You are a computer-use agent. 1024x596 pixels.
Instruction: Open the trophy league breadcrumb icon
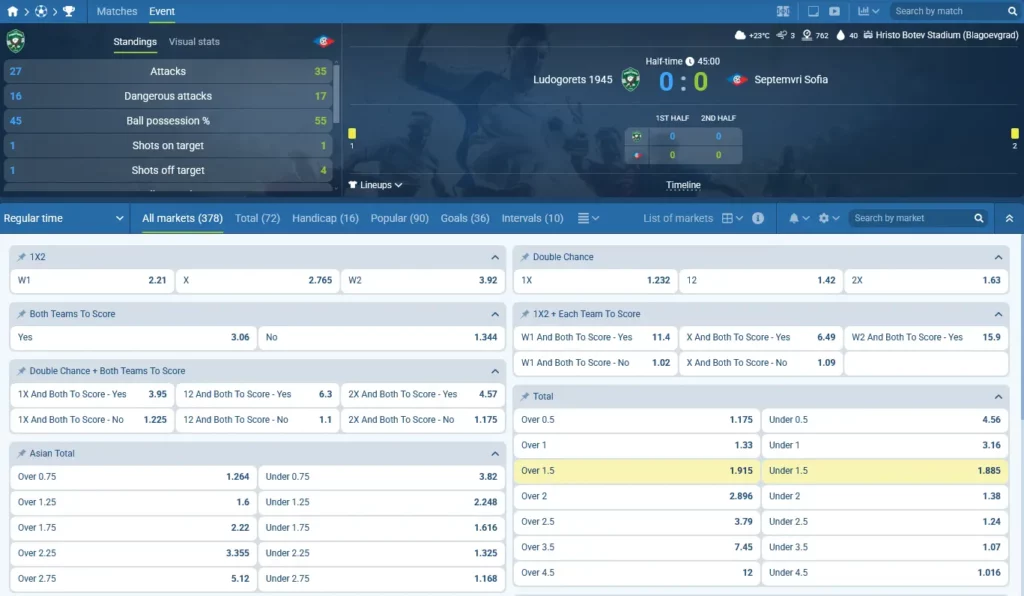69,11
